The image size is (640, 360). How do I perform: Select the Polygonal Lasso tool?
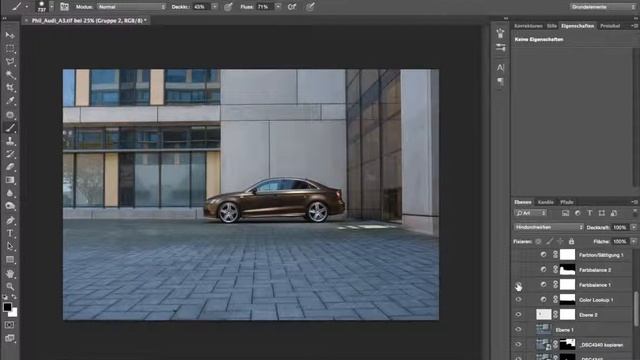pos(10,62)
